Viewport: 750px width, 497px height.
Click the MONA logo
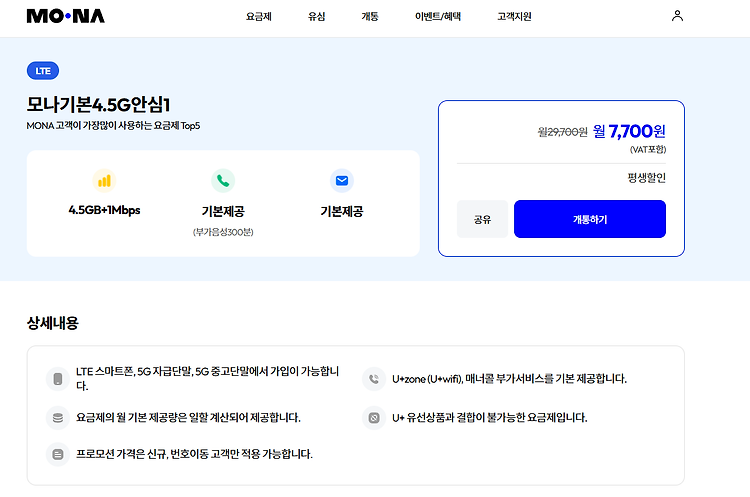coord(66,16)
